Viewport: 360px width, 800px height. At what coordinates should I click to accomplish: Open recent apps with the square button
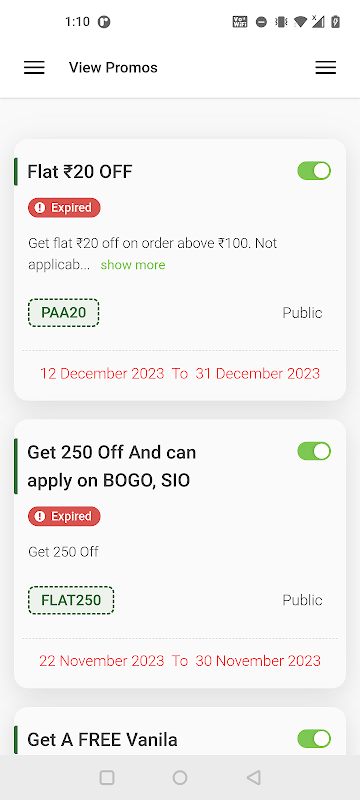[x=107, y=778]
